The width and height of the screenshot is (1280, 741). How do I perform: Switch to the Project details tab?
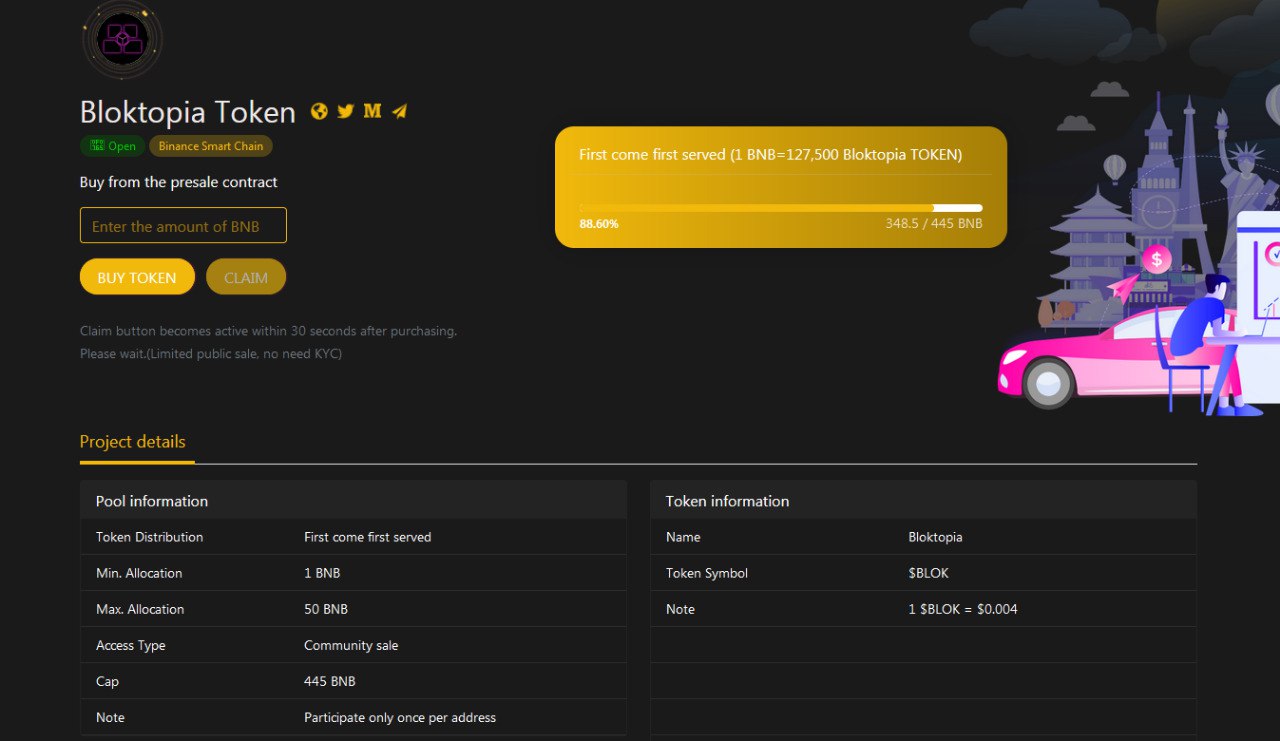pyautogui.click(x=133, y=442)
